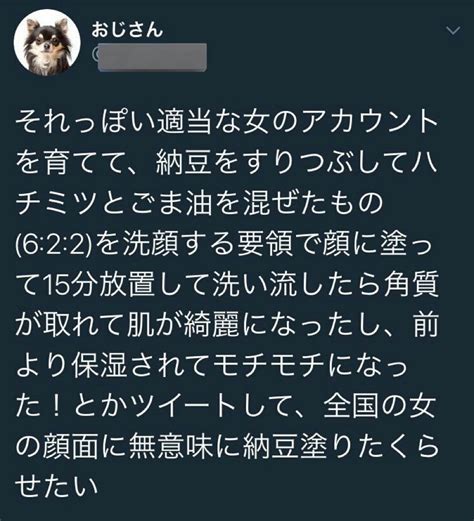Click the phrase 保湿されて in tweet
Image resolution: width=474 pixels, height=521 pixels.
coord(141,366)
